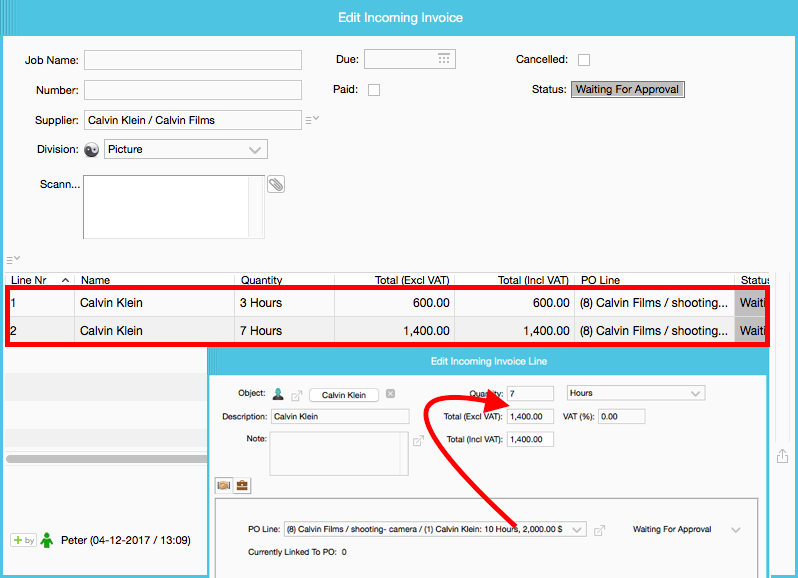Click the 7 Hours quantity cell
The width and height of the screenshot is (798, 578).
click(284, 331)
